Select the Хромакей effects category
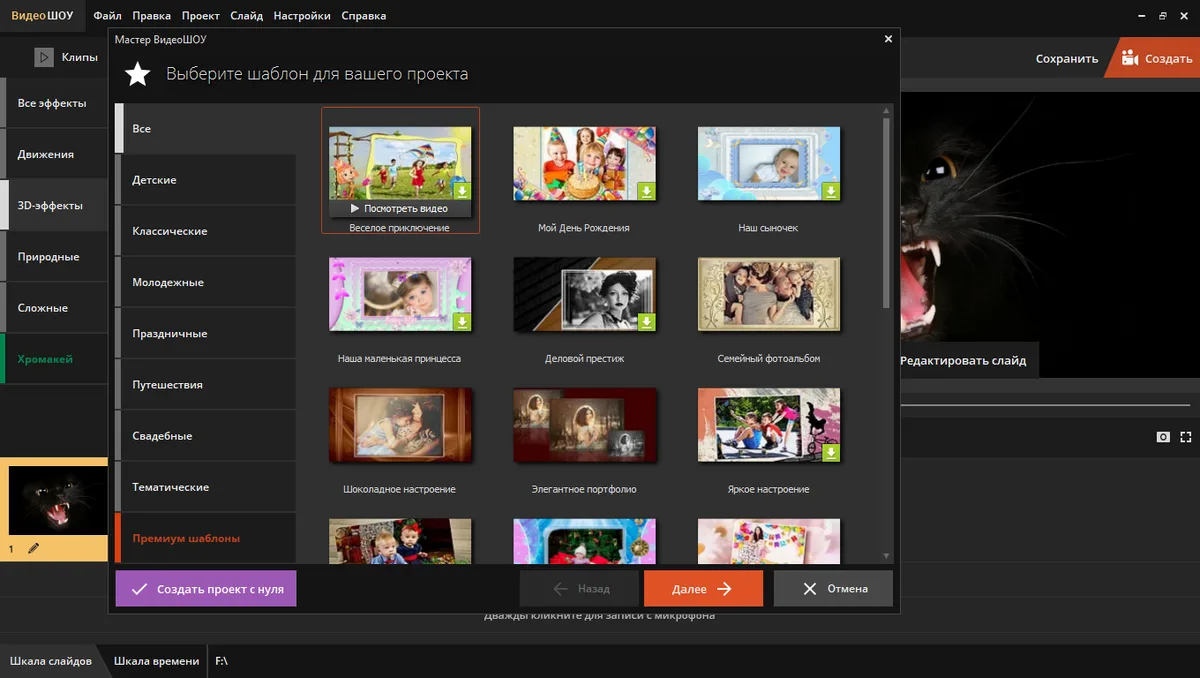Viewport: 1200px width, 678px height. coord(45,359)
